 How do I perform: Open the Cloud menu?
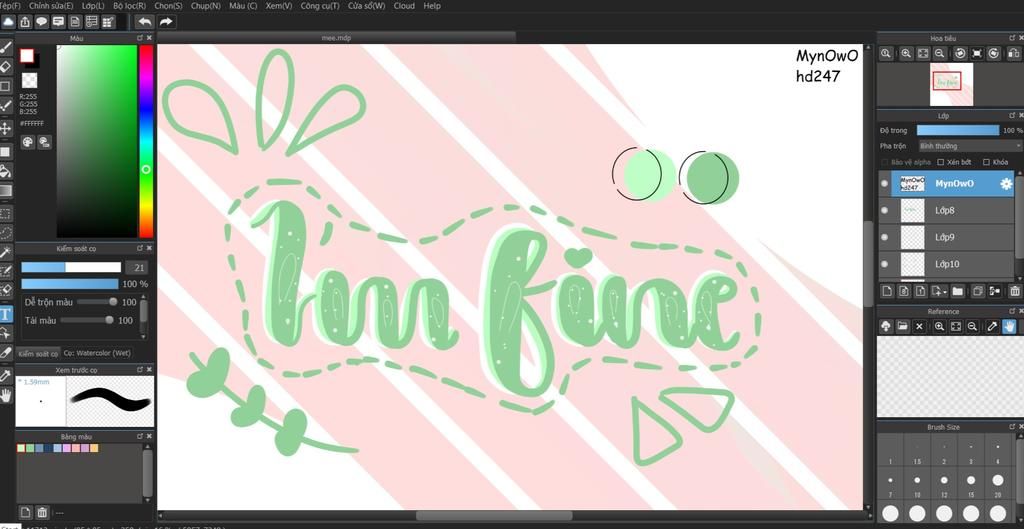coord(404,5)
